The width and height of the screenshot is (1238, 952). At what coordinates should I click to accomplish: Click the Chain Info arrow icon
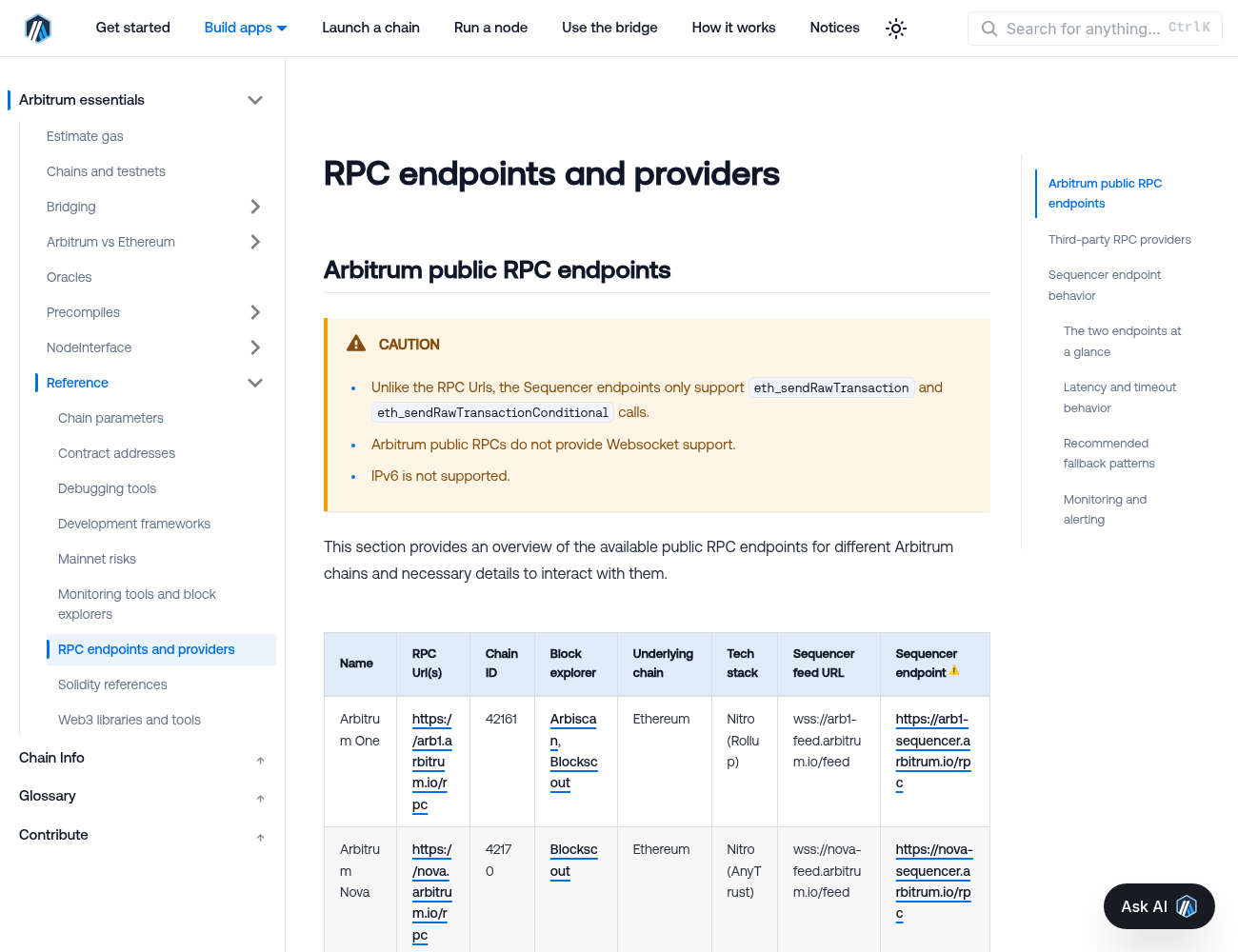[x=260, y=760]
